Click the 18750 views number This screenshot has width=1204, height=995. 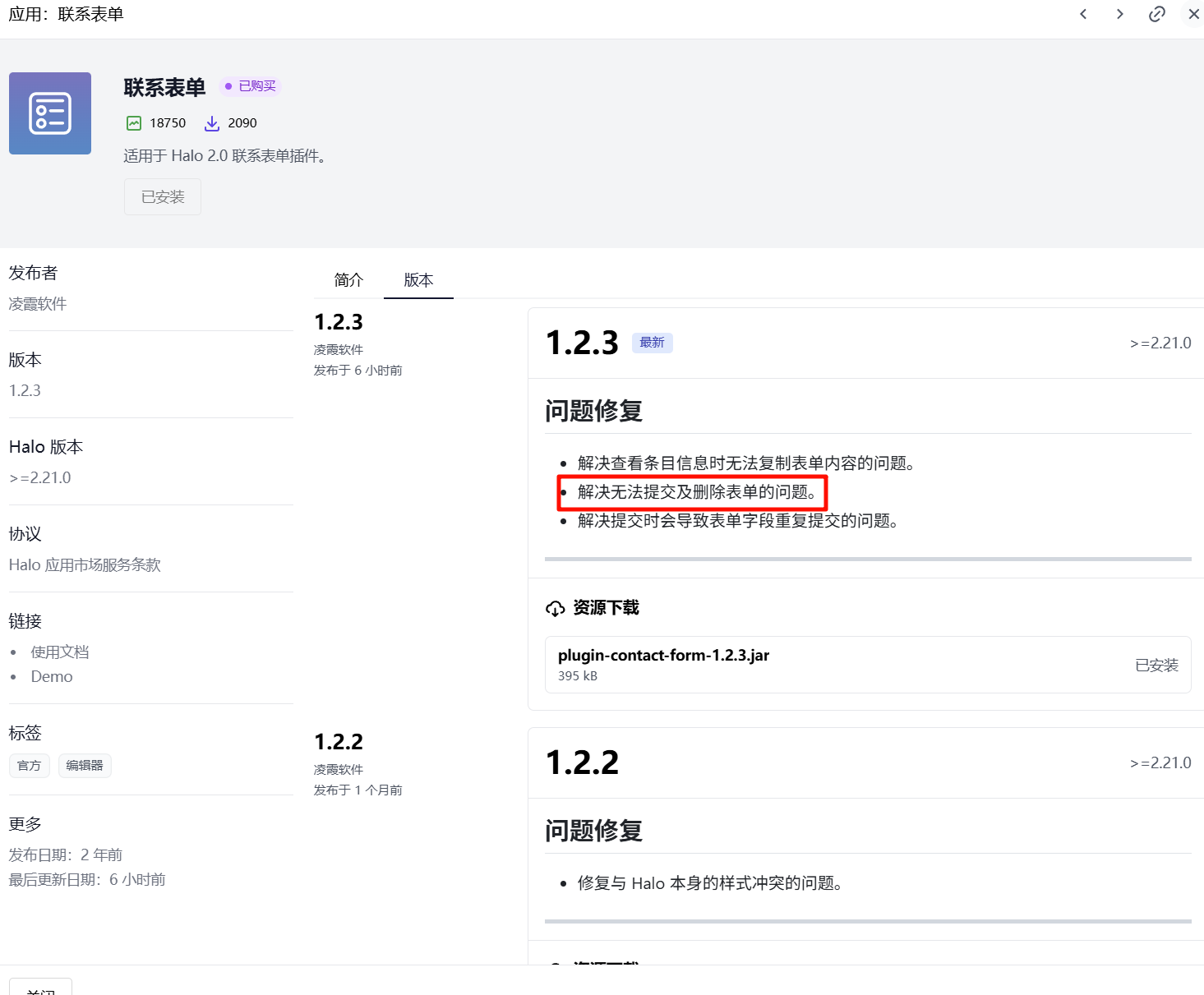point(168,123)
